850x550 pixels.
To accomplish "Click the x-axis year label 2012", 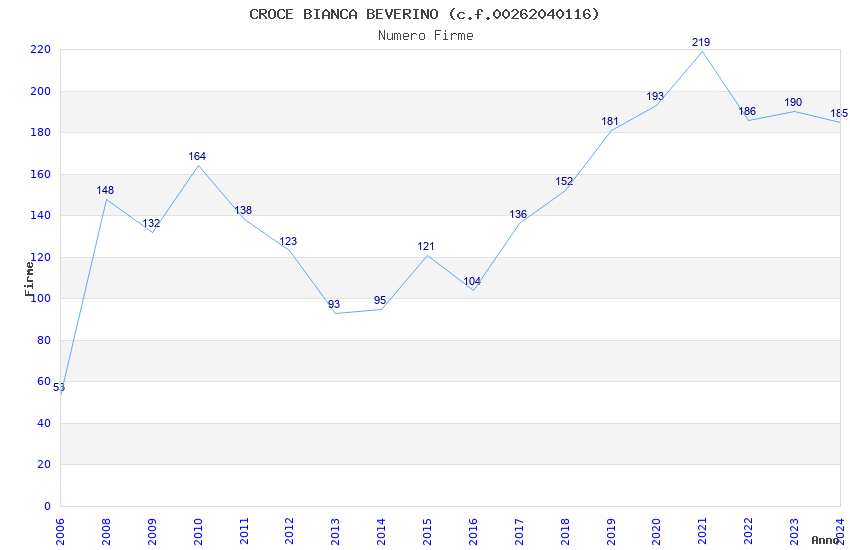I will (289, 530).
